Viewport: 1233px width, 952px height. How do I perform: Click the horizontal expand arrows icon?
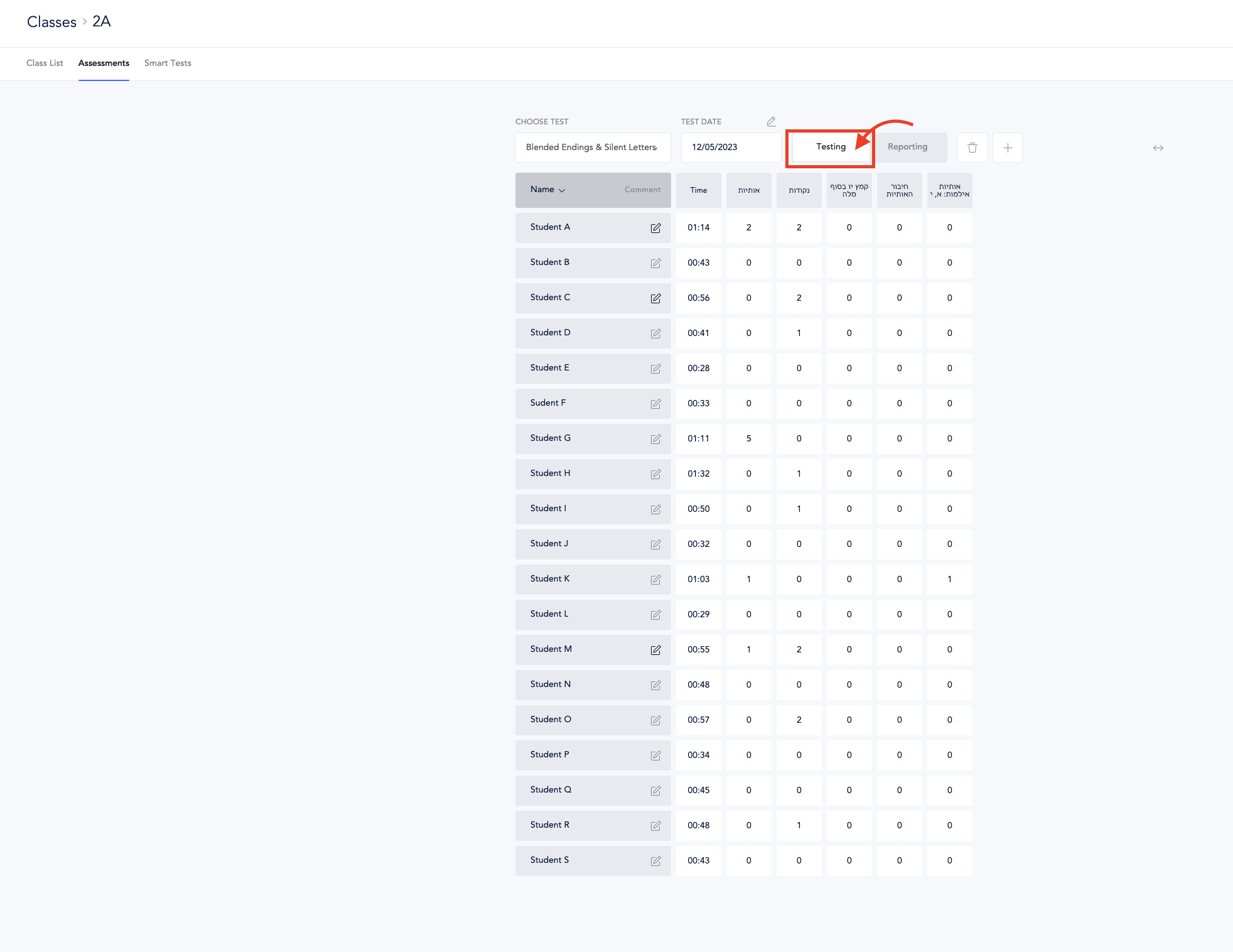[x=1158, y=148]
